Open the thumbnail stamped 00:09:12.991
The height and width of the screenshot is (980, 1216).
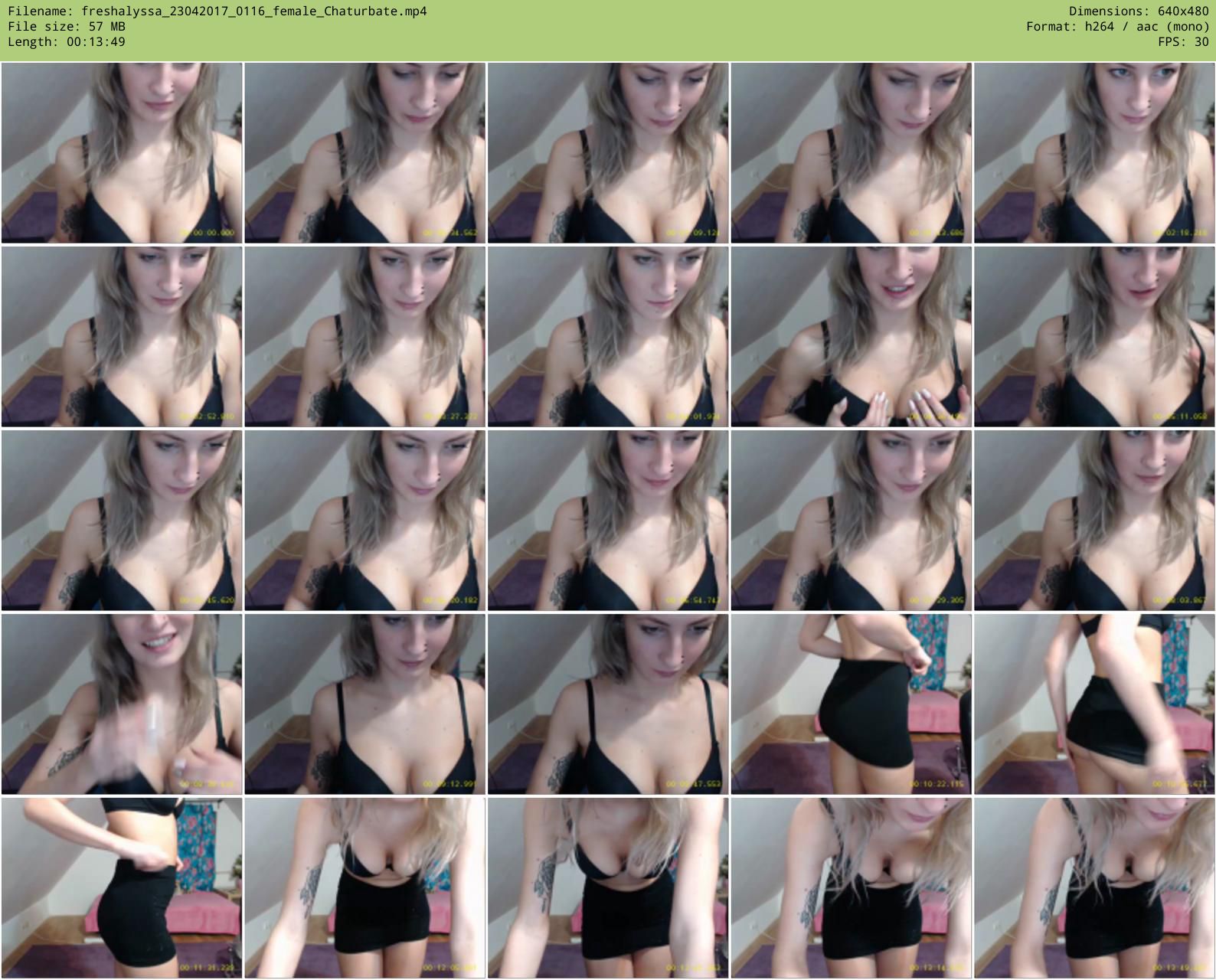click(364, 704)
